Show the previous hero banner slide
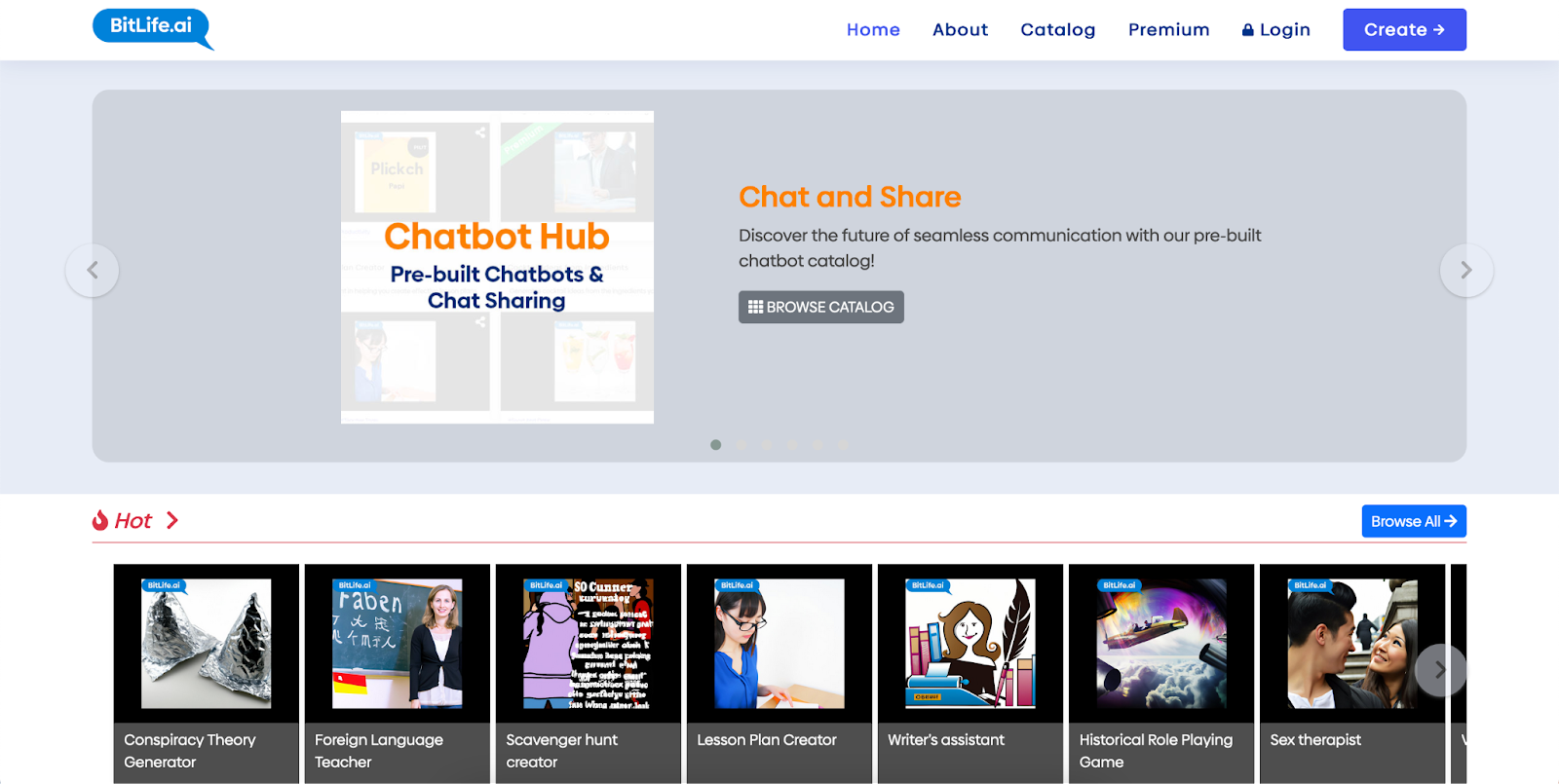 point(93,270)
